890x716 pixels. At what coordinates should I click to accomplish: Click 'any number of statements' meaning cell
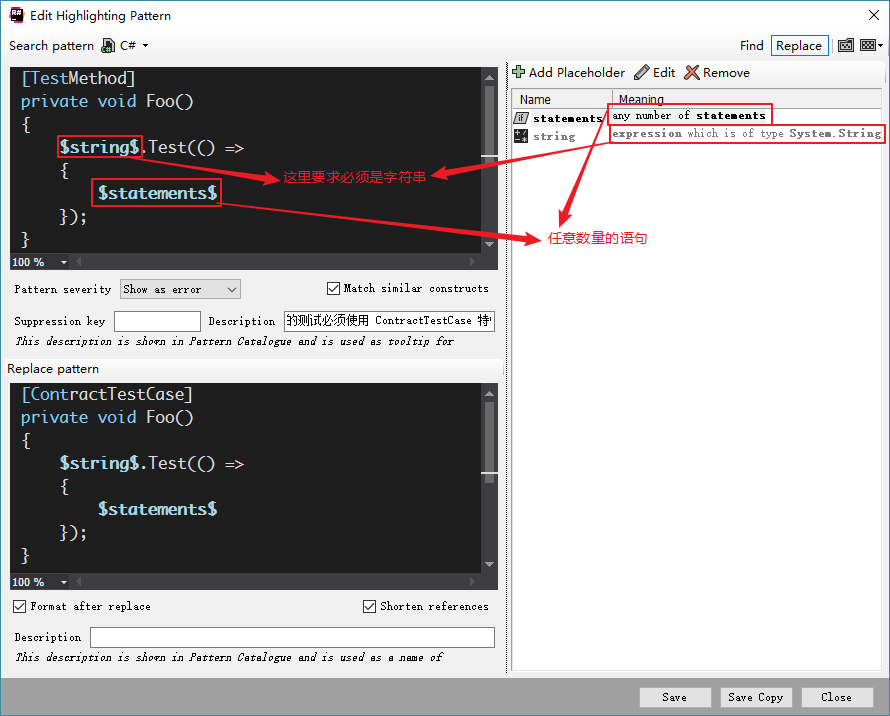[x=689, y=115]
